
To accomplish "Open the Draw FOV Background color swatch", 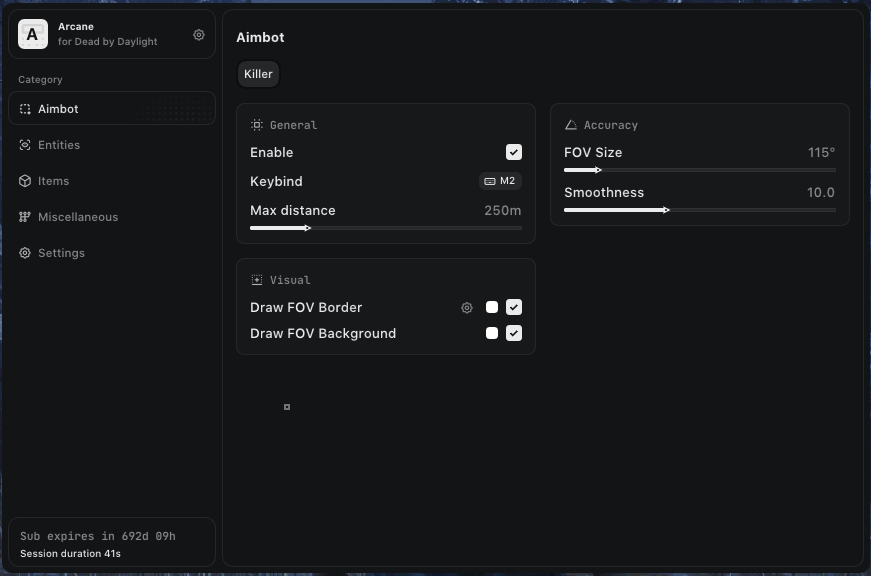I will [492, 333].
